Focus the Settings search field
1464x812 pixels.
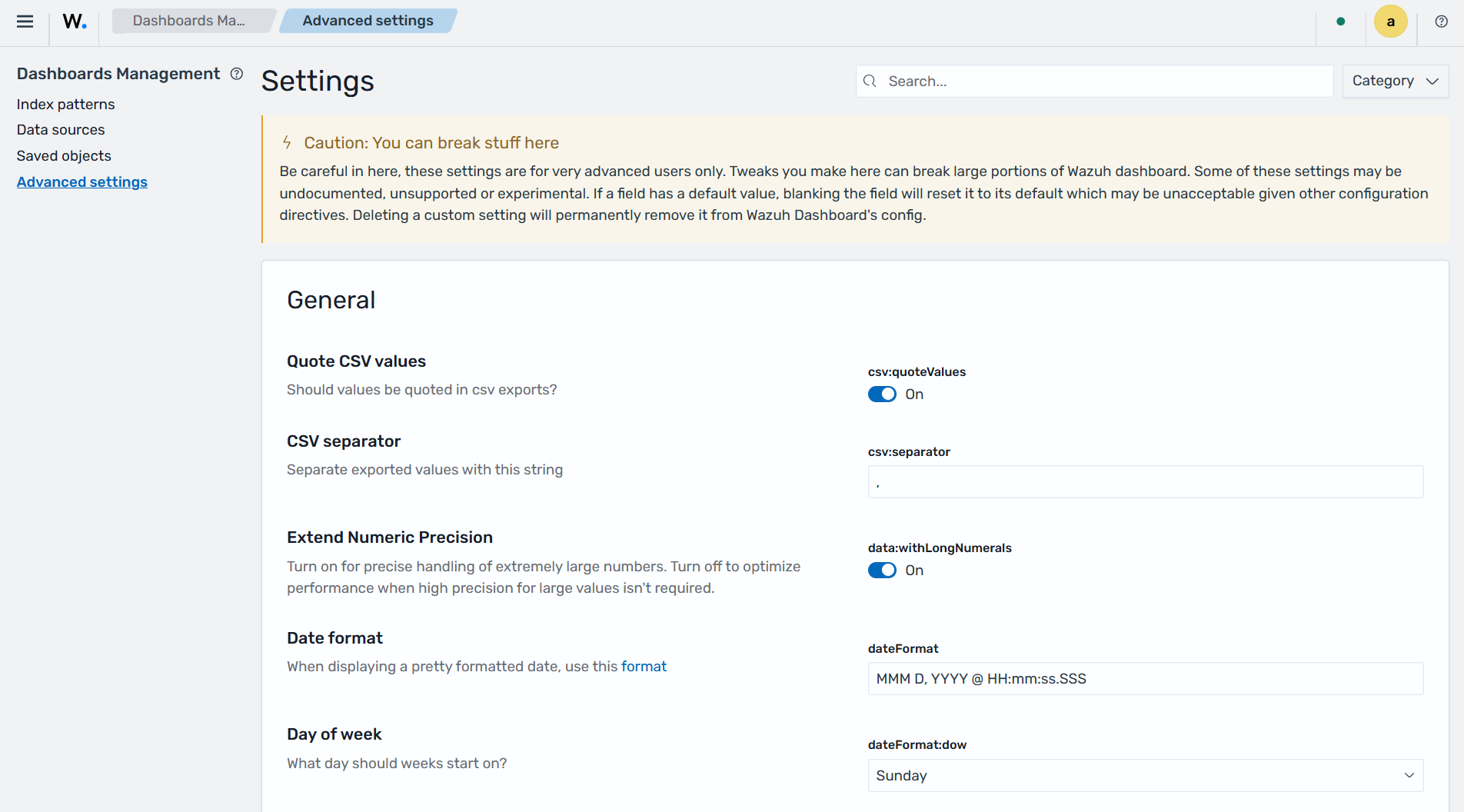click(x=1094, y=81)
